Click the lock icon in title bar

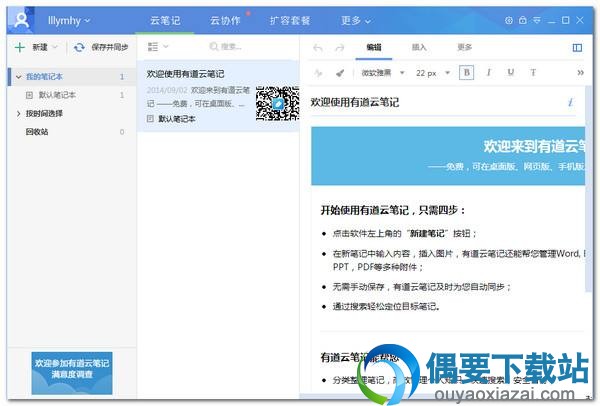point(523,20)
